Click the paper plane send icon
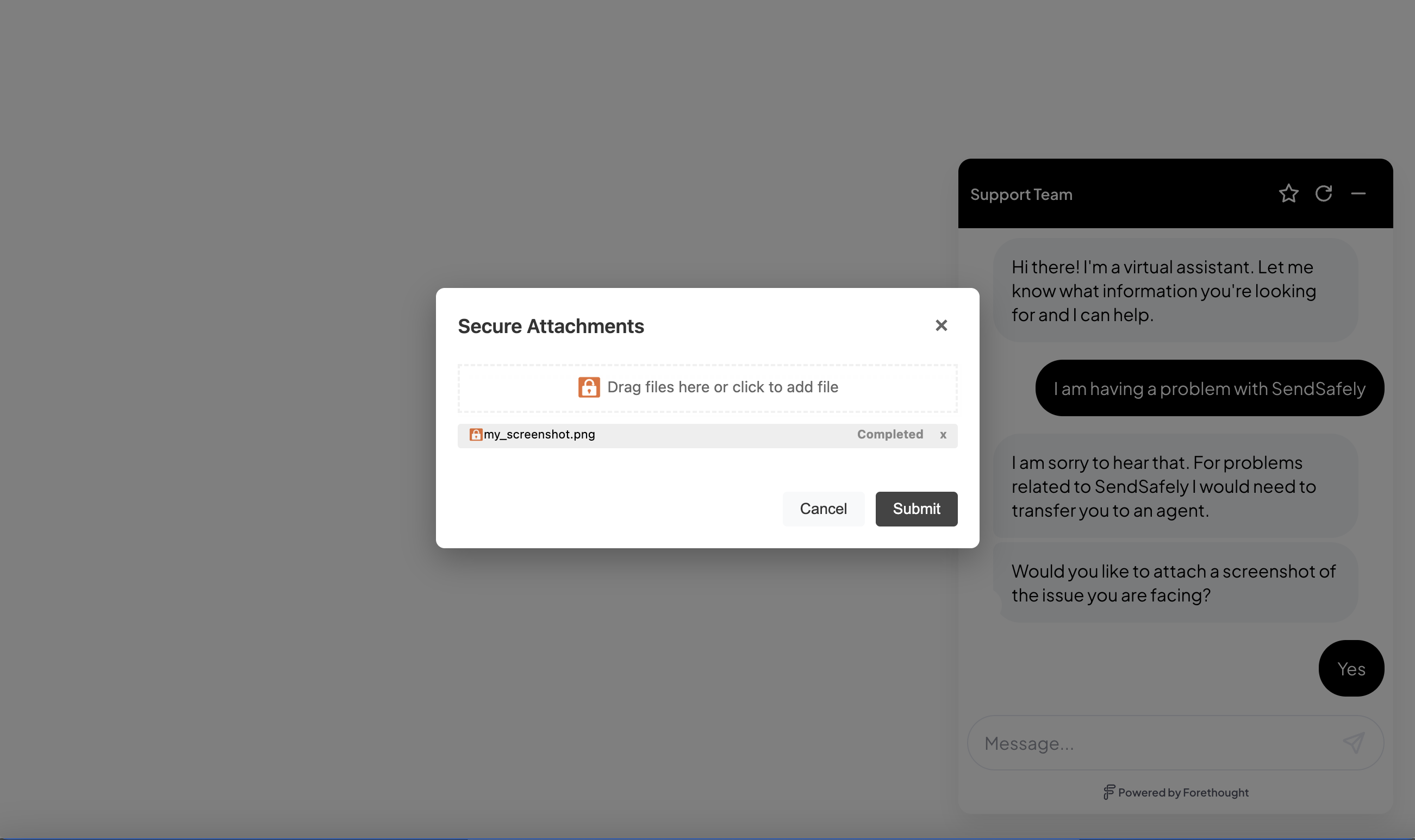1415x840 pixels. coord(1354,743)
